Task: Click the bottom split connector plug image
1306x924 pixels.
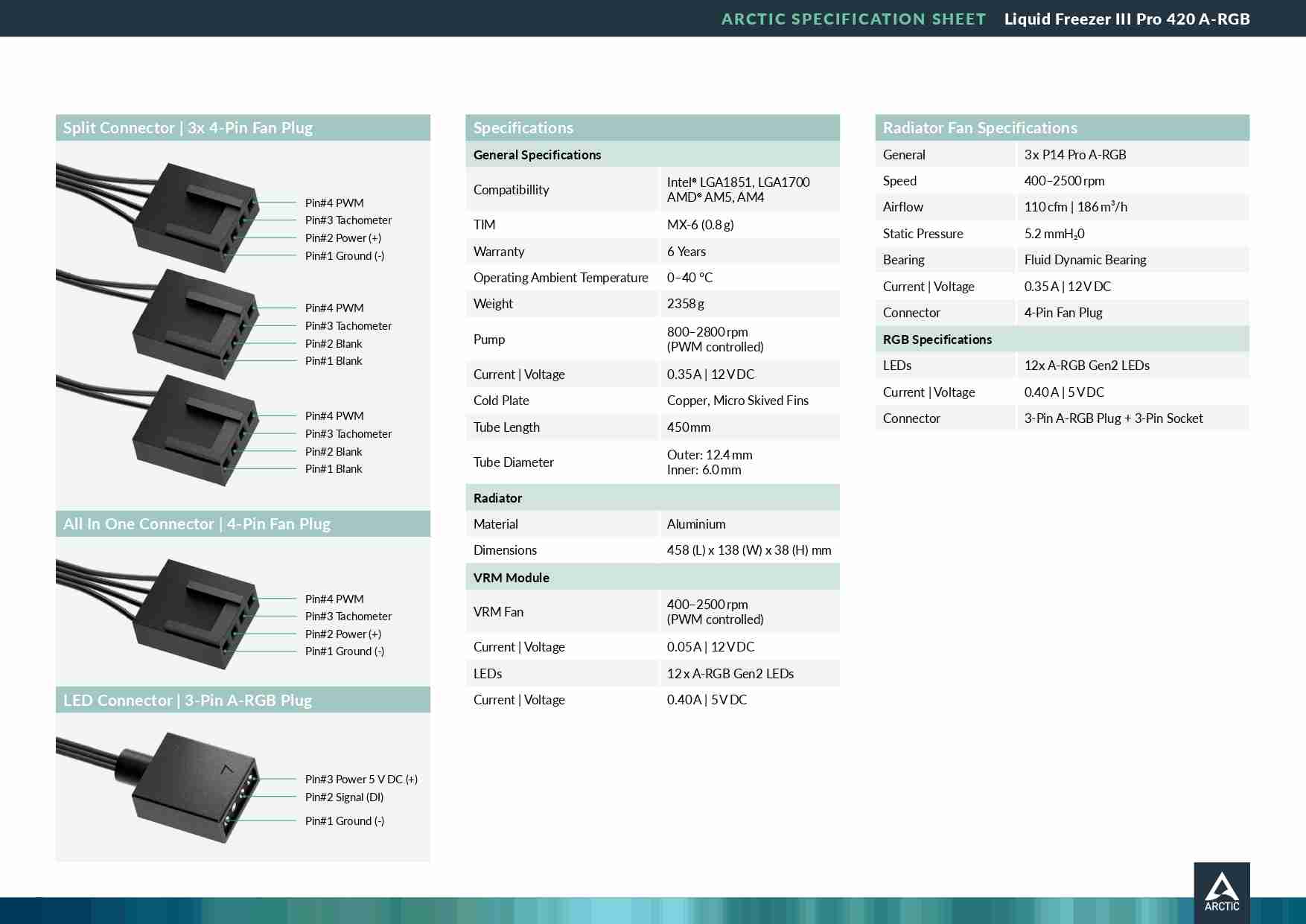Action: (x=194, y=430)
